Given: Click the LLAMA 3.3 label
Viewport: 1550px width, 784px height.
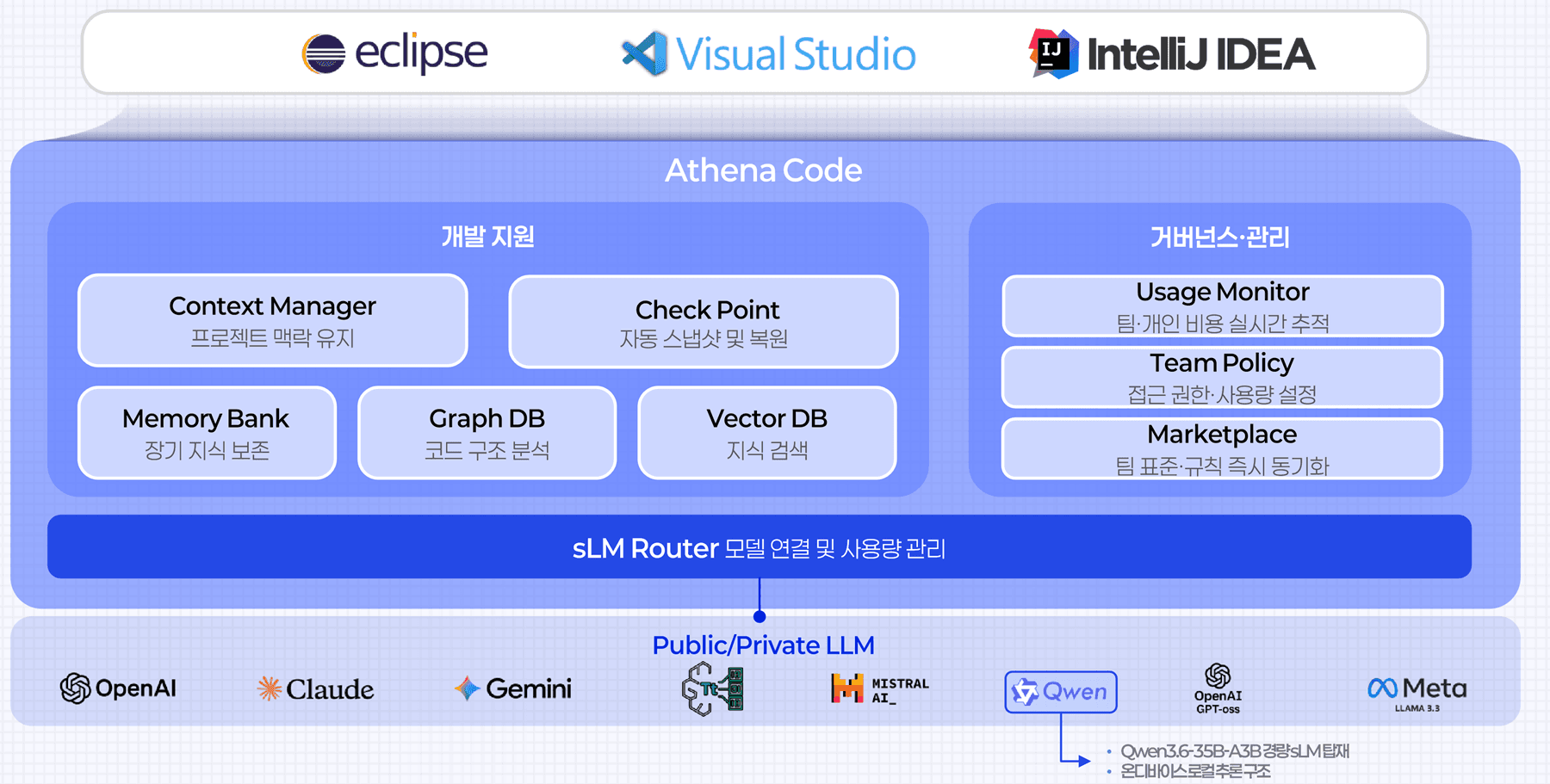Looking at the screenshot, I should [1417, 708].
